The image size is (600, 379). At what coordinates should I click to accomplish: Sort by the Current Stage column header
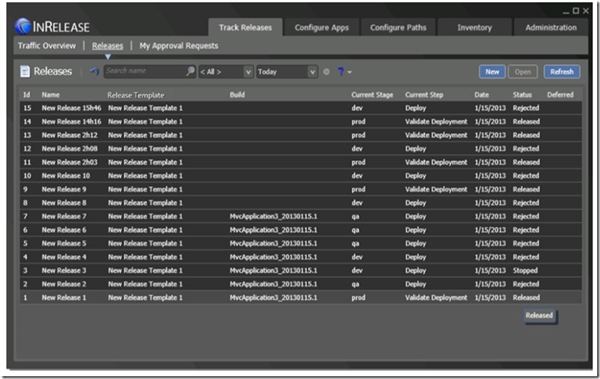(372, 95)
